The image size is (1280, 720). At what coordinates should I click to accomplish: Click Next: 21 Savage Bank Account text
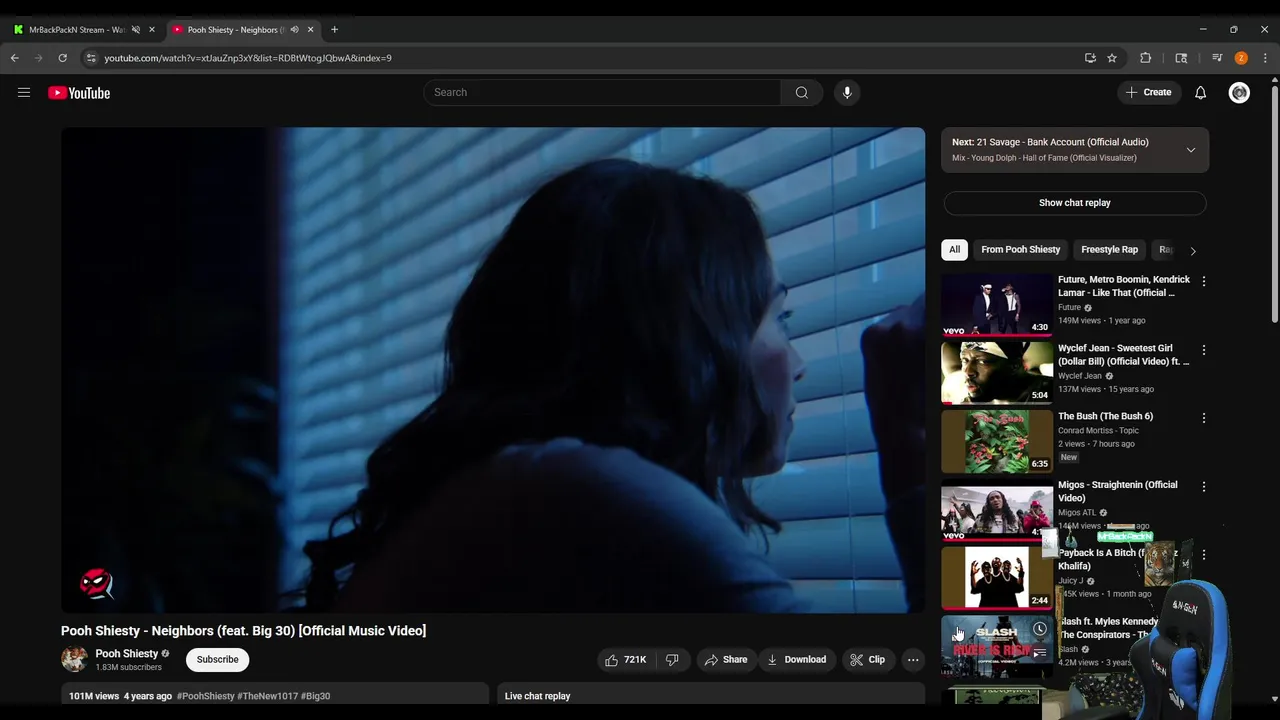coord(1050,142)
